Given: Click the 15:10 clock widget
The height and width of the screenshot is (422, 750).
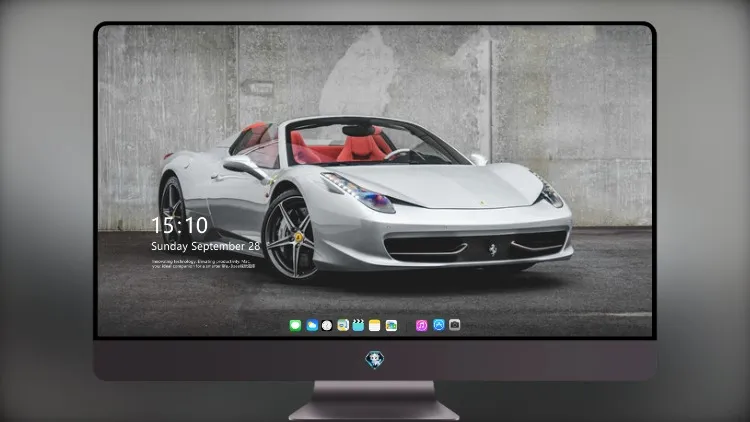Looking at the screenshot, I should pyautogui.click(x=179, y=225).
